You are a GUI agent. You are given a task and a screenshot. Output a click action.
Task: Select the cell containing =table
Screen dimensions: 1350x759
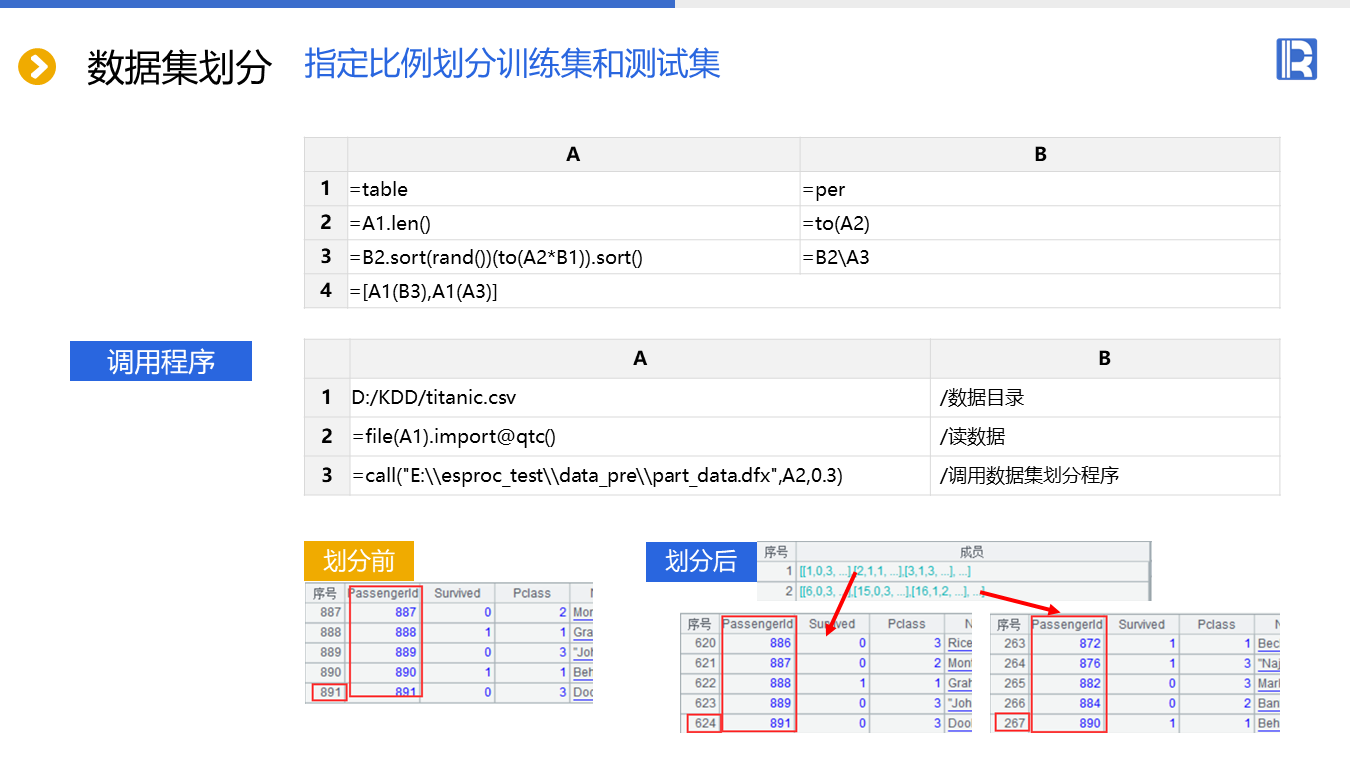pyautogui.click(x=573, y=189)
